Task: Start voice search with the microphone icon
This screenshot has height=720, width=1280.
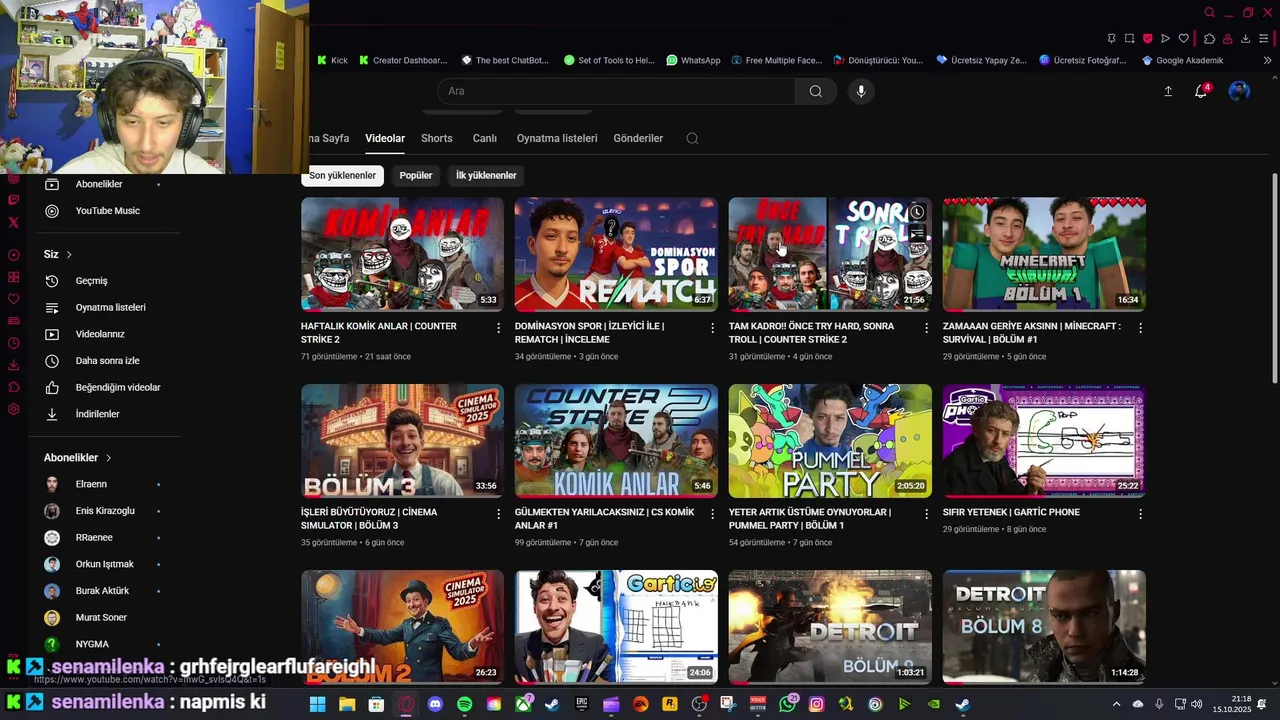Action: pos(861,91)
